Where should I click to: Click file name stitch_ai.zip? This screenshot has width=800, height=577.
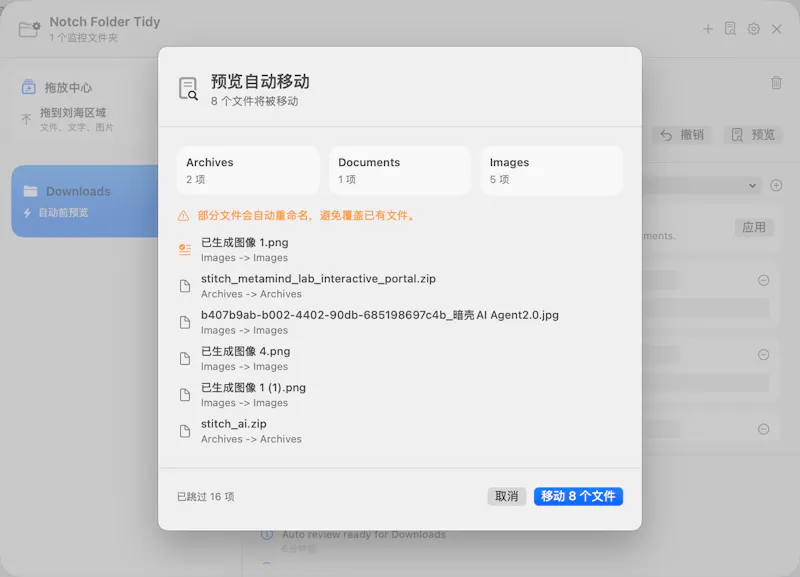click(x=234, y=423)
